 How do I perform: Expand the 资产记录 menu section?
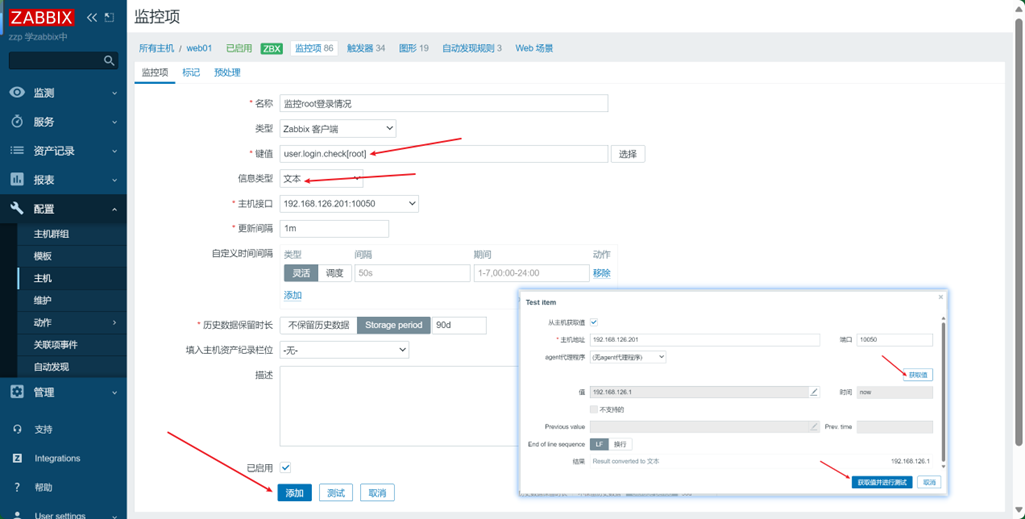pos(63,151)
